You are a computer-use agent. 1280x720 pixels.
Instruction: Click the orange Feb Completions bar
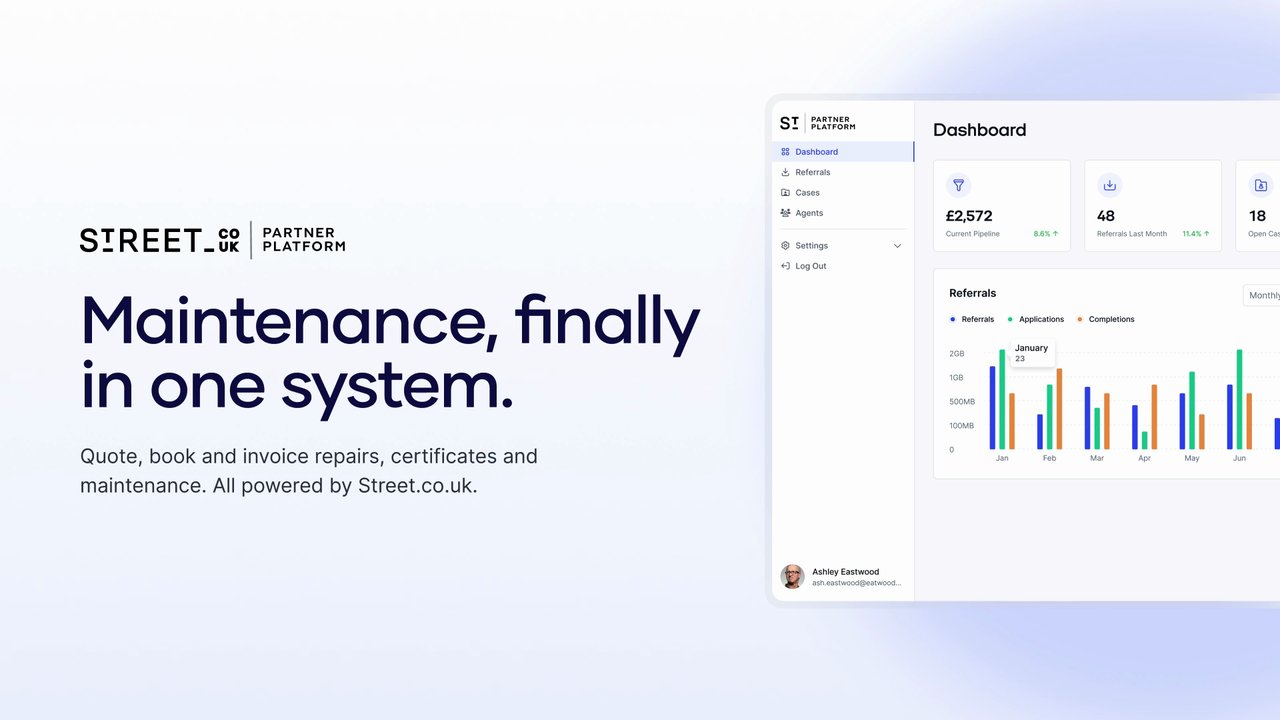pos(1059,409)
